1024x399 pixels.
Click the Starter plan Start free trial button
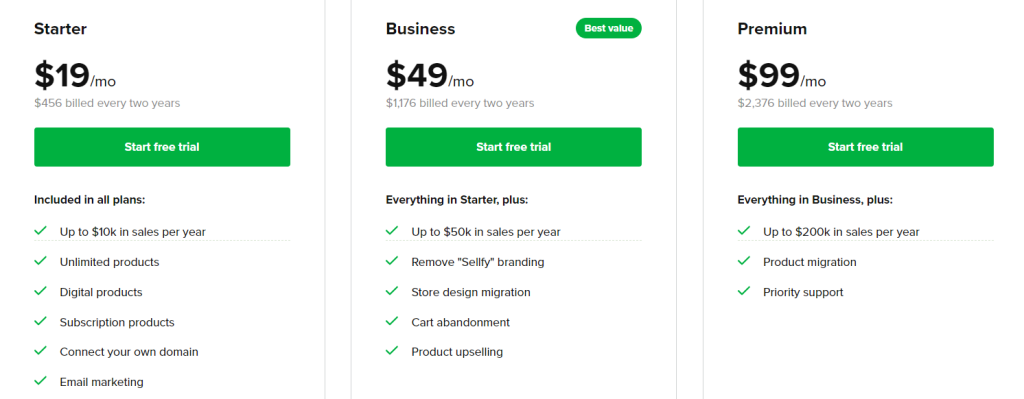[162, 147]
